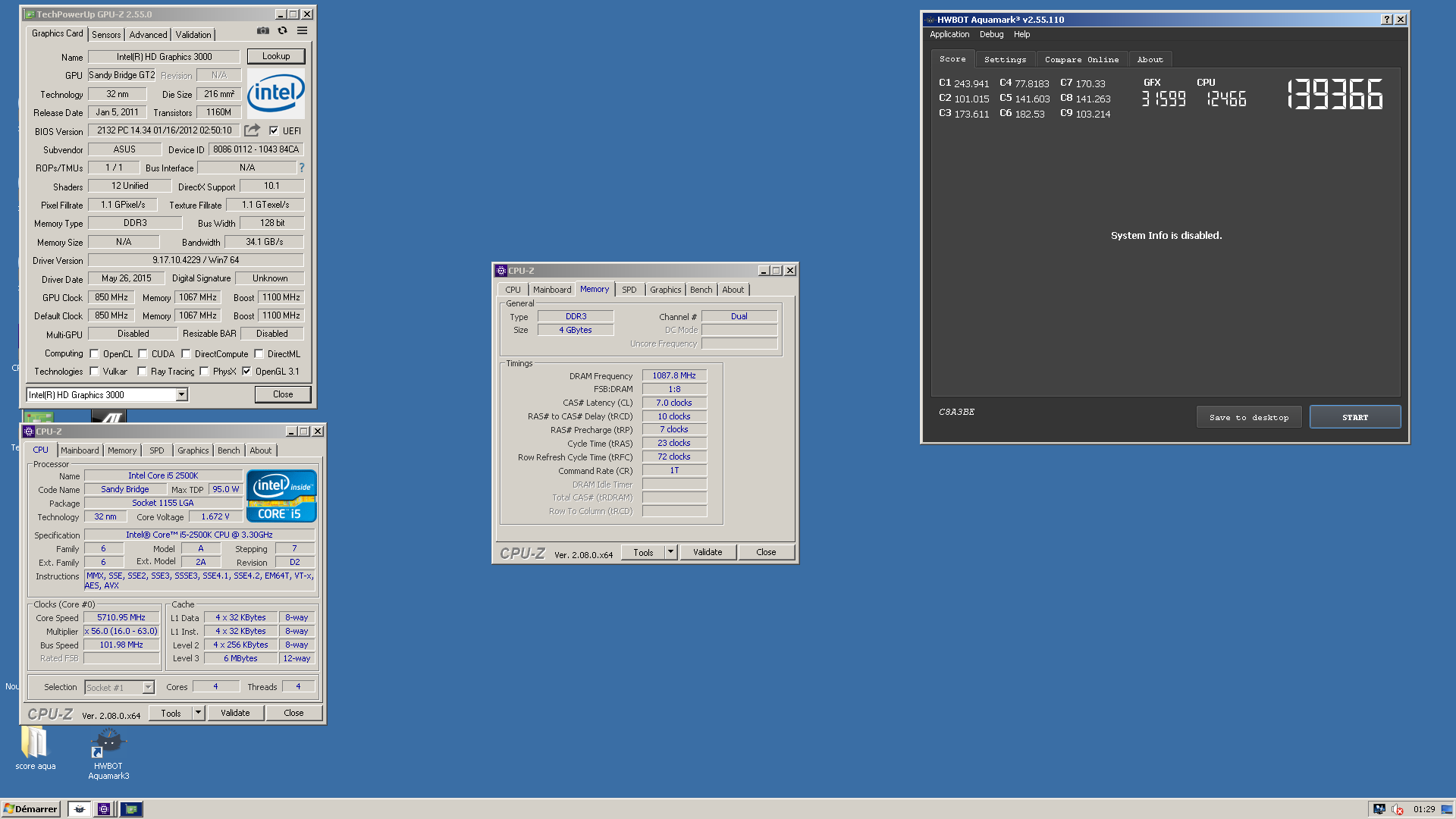This screenshot has width=1456, height=819.
Task: Expand the Tools dropdown arrow in the CPU-Z CPU window
Action: point(198,713)
